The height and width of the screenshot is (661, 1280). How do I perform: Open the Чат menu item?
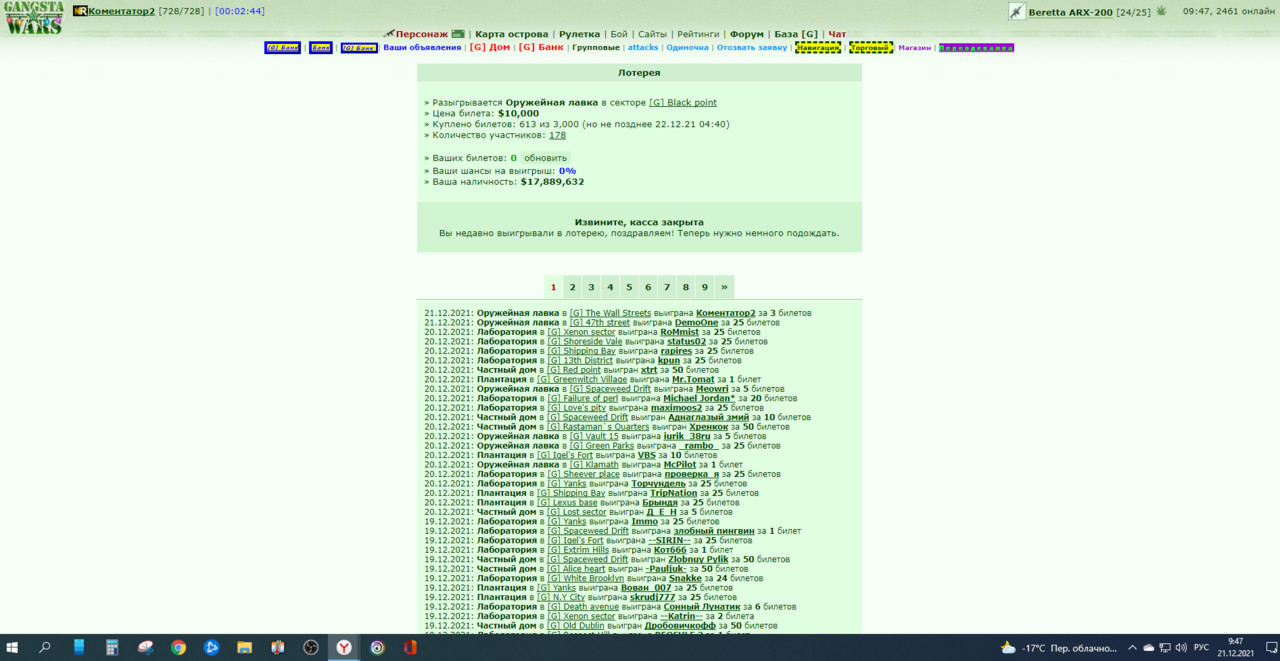pyautogui.click(x=838, y=34)
